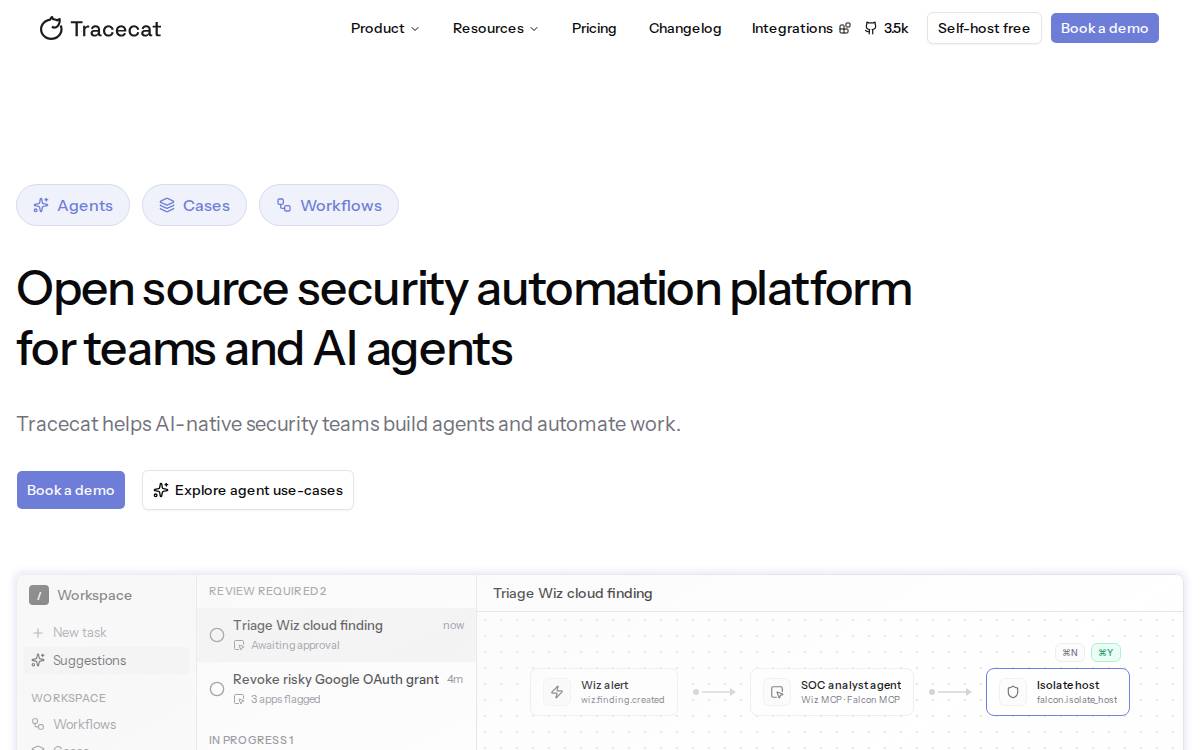Open Revoke risky Google OAuth grant task

336,689
